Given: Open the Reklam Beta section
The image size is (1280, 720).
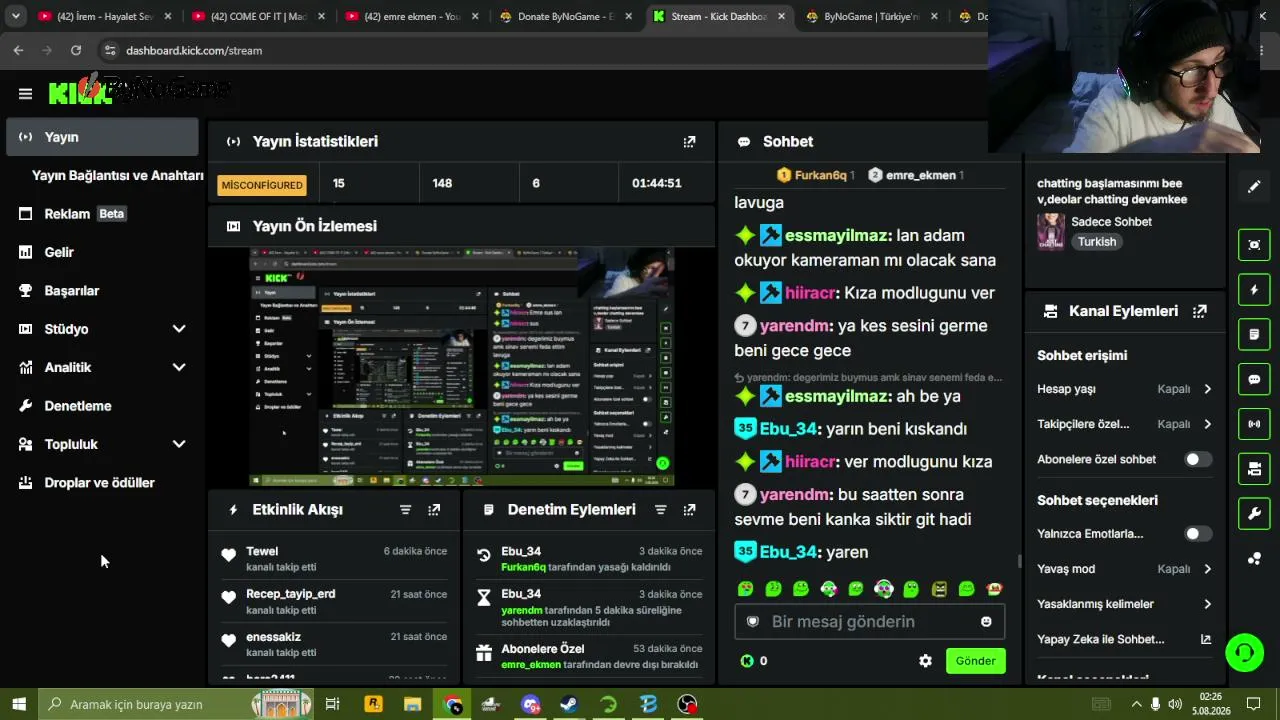Looking at the screenshot, I should pos(85,214).
